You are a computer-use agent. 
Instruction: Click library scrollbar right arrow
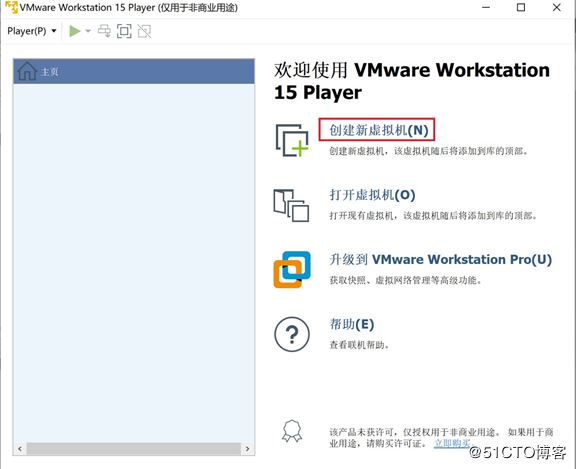click(x=247, y=448)
